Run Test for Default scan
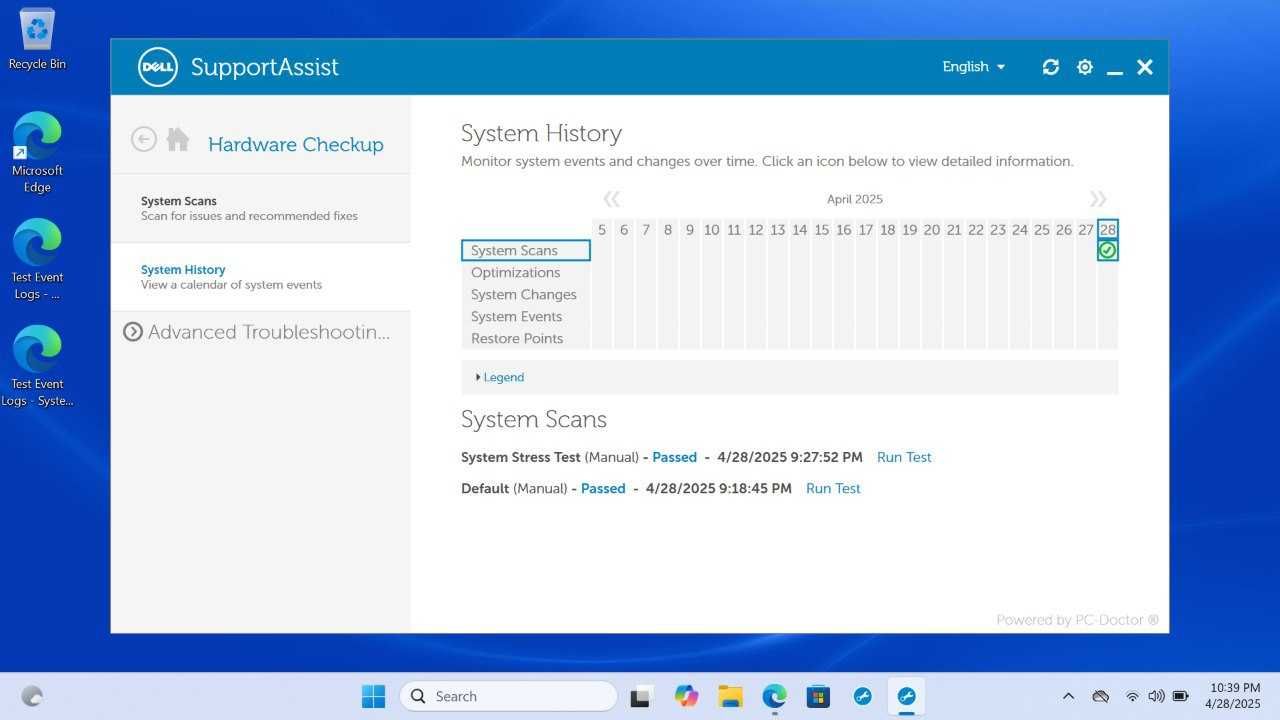This screenshot has height=720, width=1280. [x=833, y=488]
